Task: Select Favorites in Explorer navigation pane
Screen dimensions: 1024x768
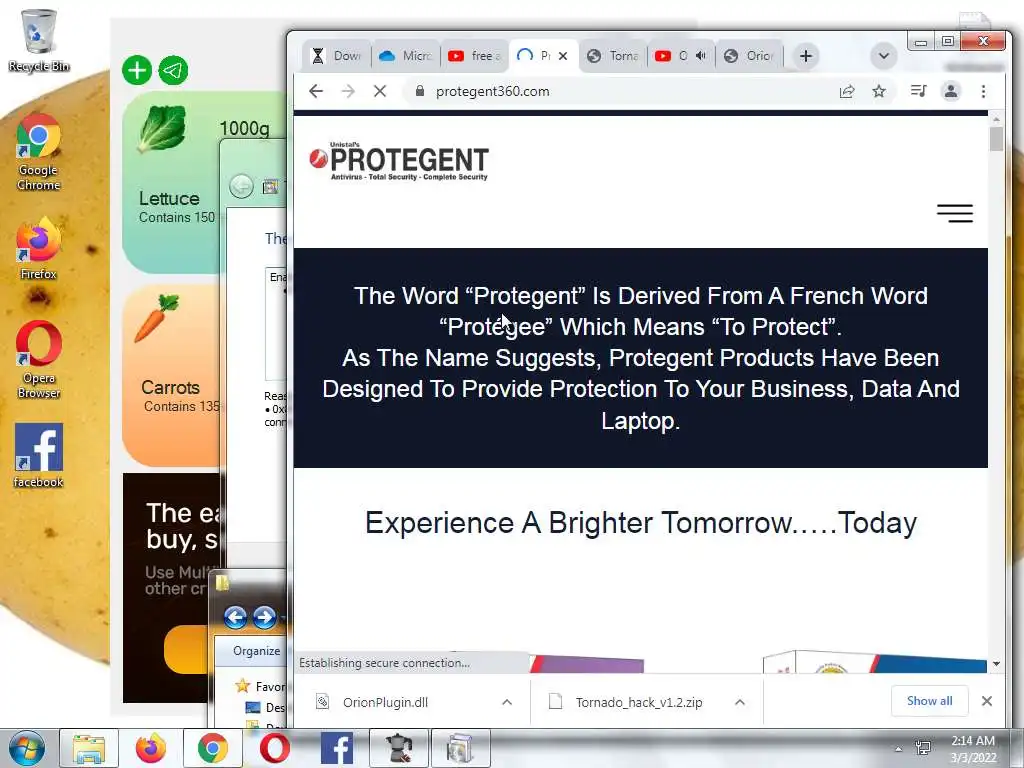Action: [261, 686]
